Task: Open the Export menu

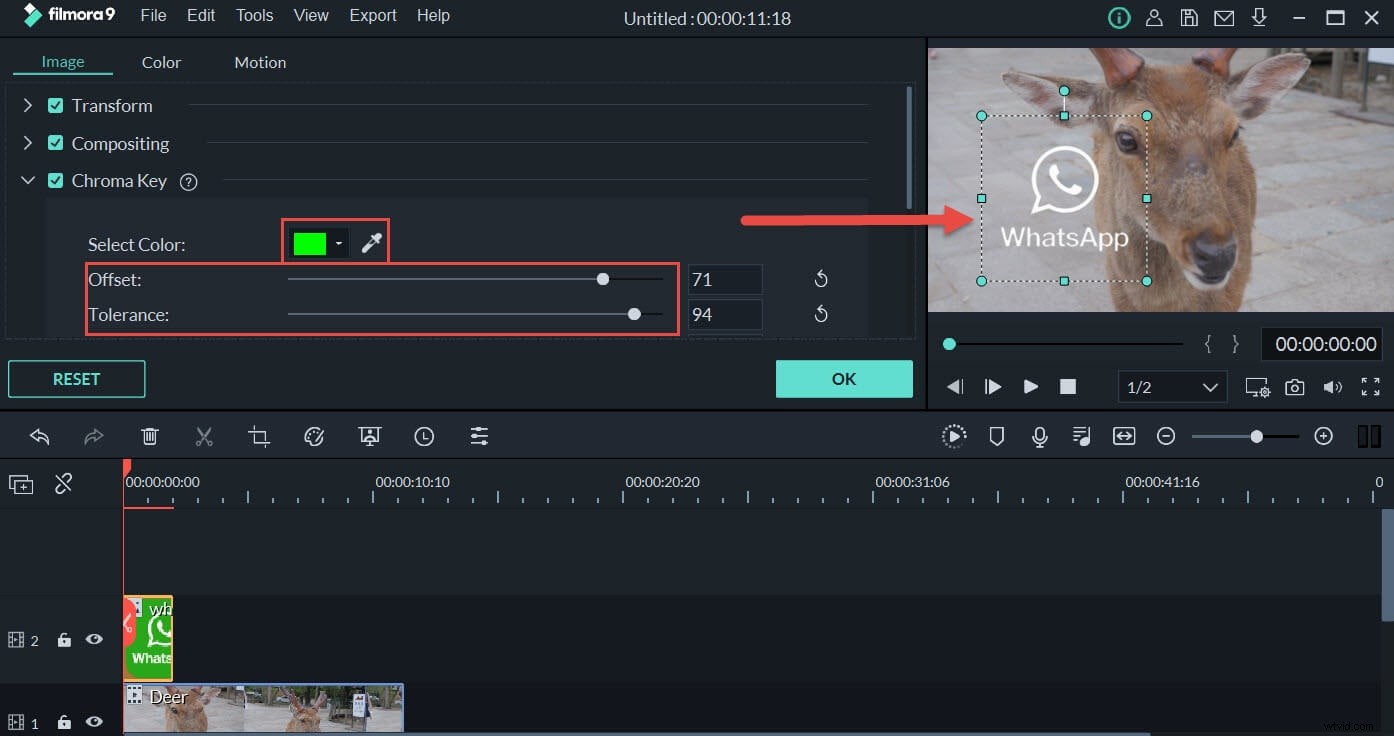Action: tap(372, 15)
